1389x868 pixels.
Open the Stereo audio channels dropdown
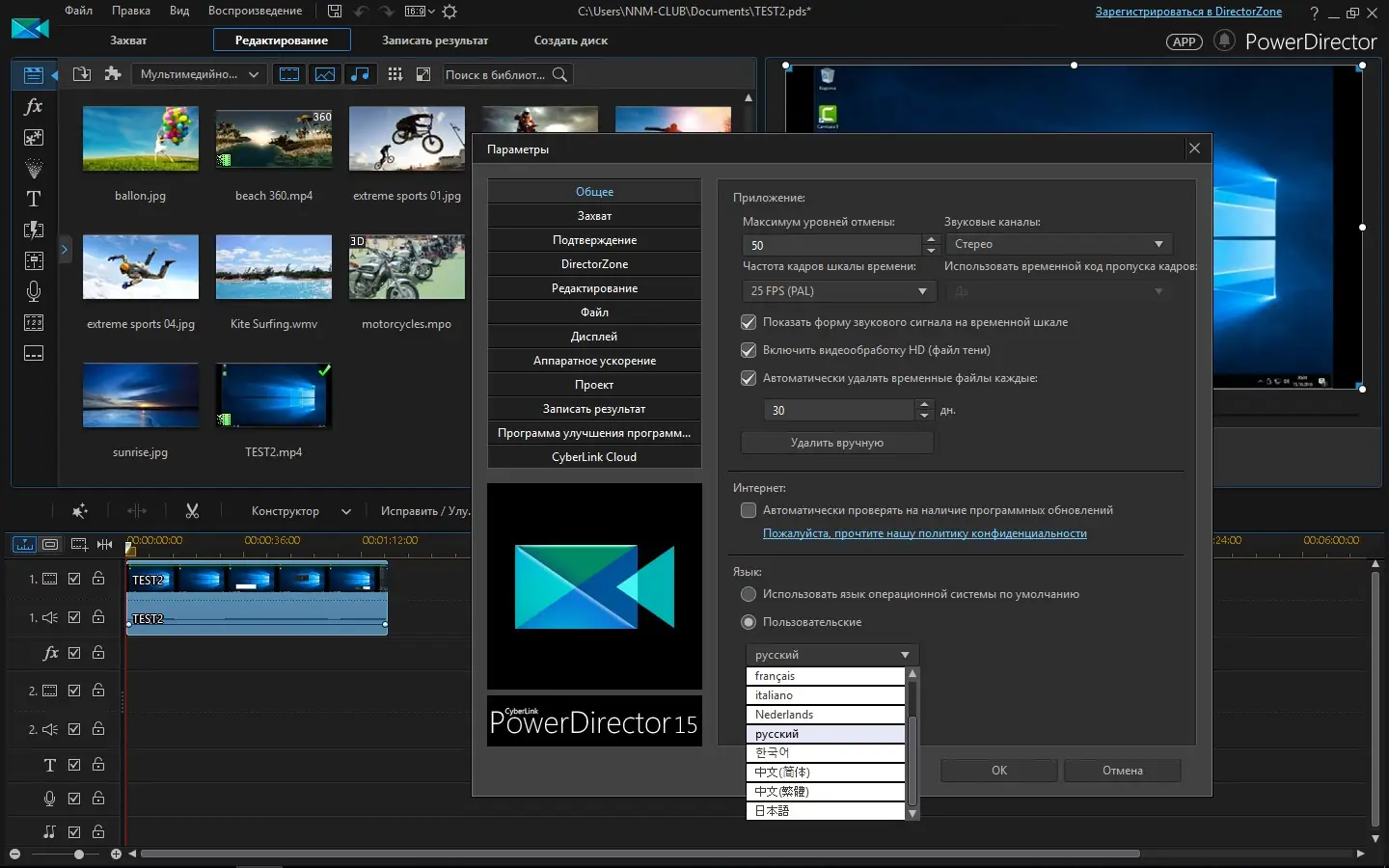(1058, 244)
